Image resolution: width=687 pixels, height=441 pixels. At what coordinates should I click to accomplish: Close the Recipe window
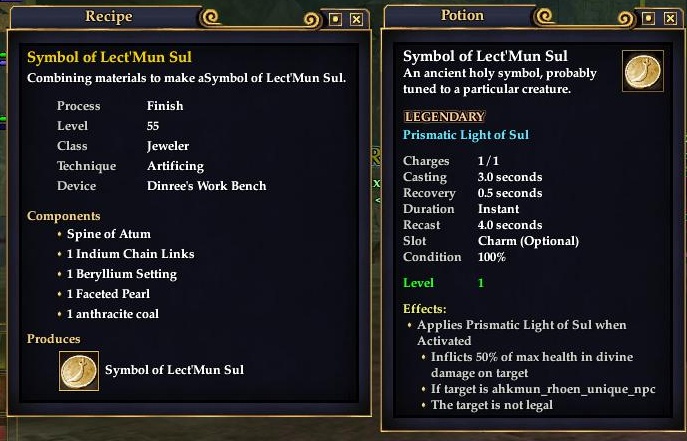(356, 19)
